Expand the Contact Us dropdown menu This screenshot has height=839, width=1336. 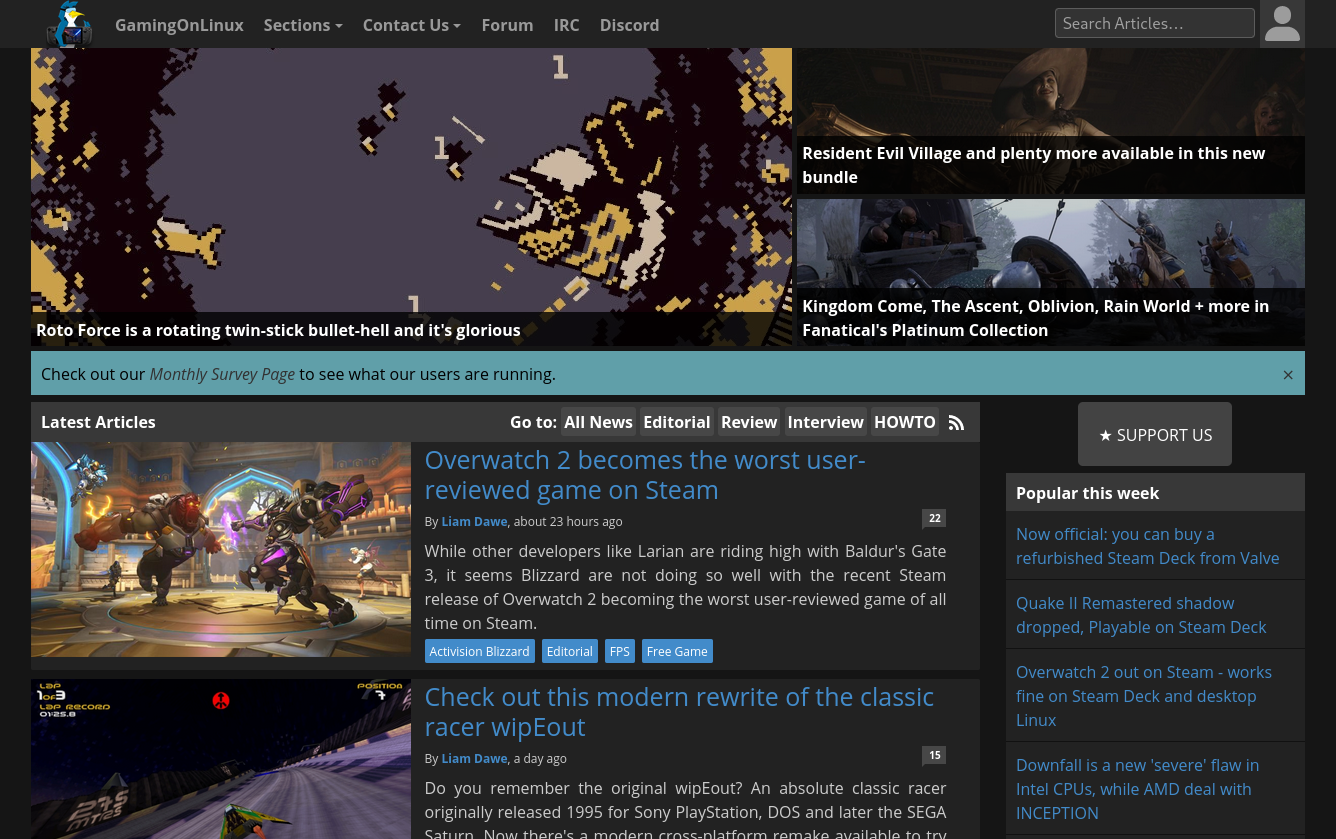[412, 25]
